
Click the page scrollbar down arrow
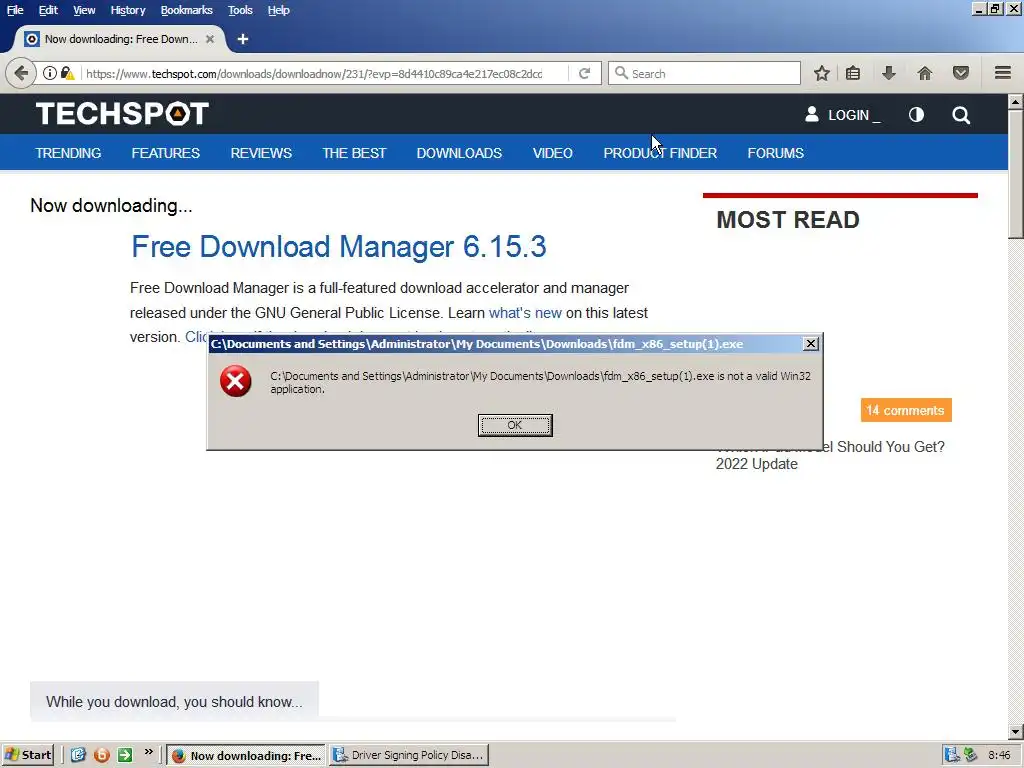point(1016,731)
